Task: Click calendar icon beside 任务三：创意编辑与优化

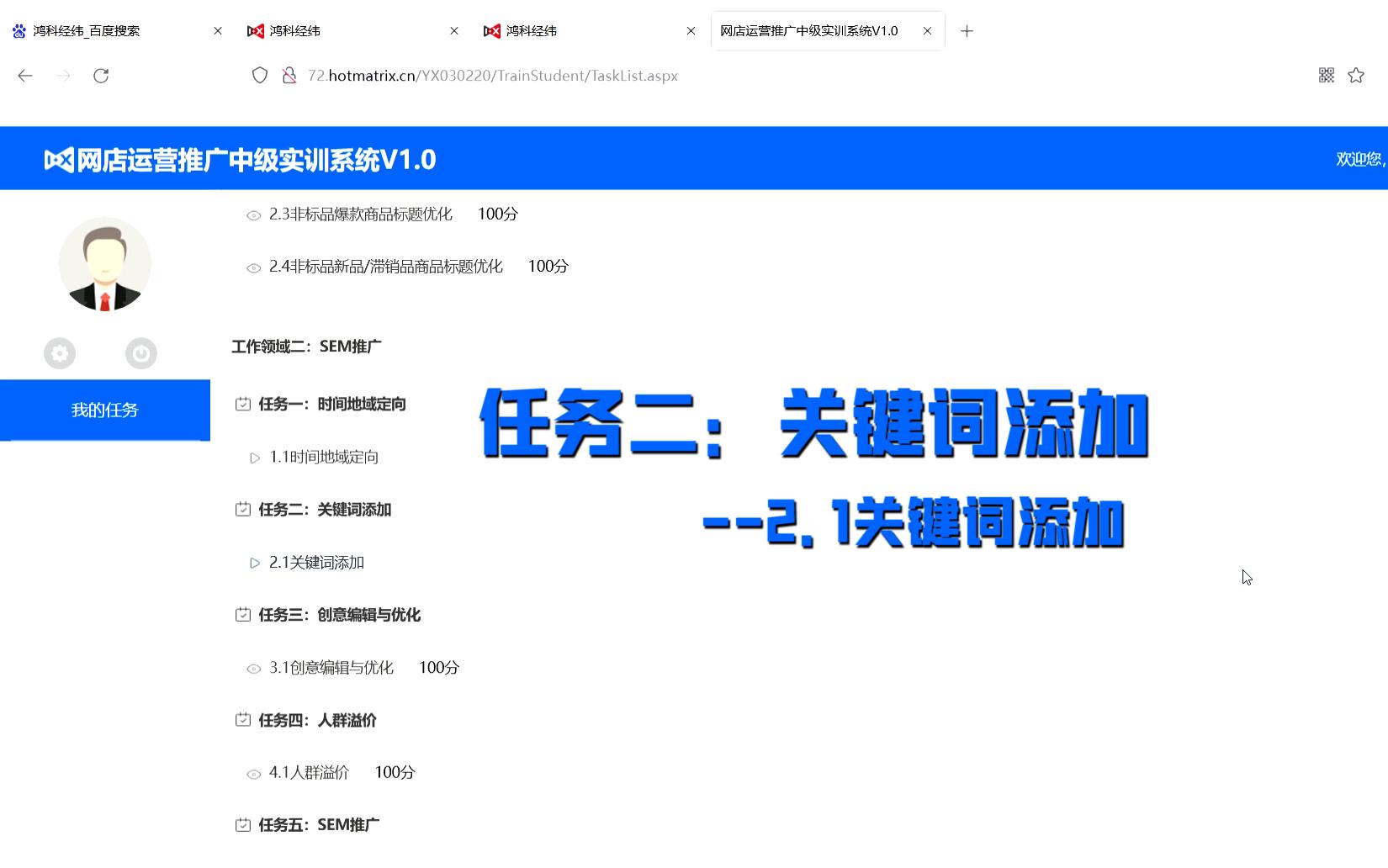Action: tap(243, 615)
